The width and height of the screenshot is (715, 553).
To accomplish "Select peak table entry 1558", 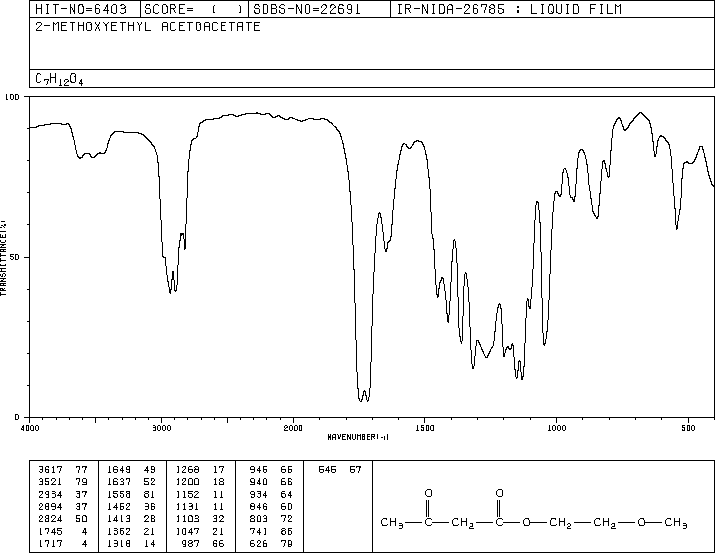I will point(119,495).
